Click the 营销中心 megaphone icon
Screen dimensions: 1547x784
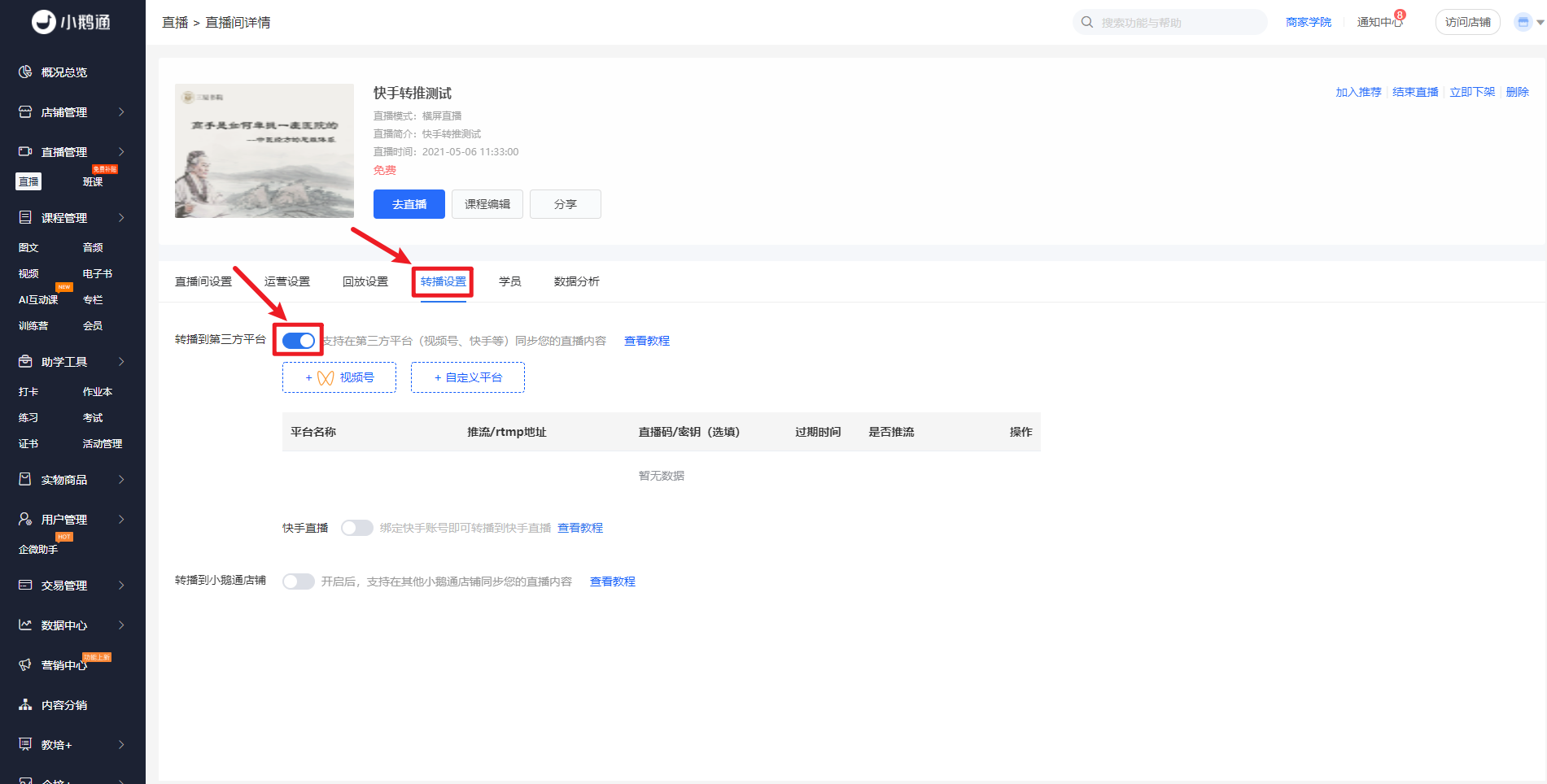(x=25, y=665)
